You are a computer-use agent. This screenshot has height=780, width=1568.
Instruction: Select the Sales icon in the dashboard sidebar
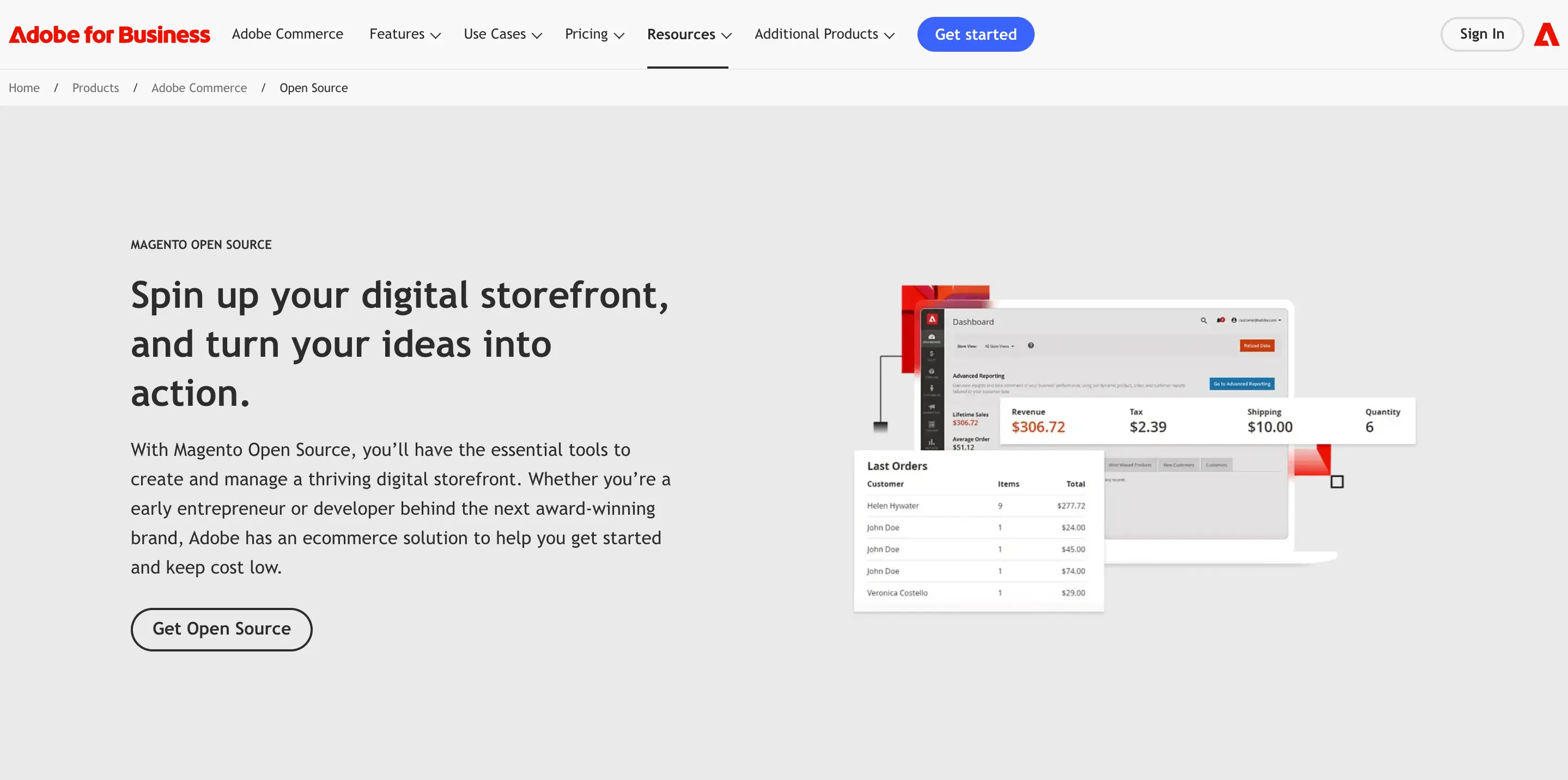pyautogui.click(x=932, y=354)
